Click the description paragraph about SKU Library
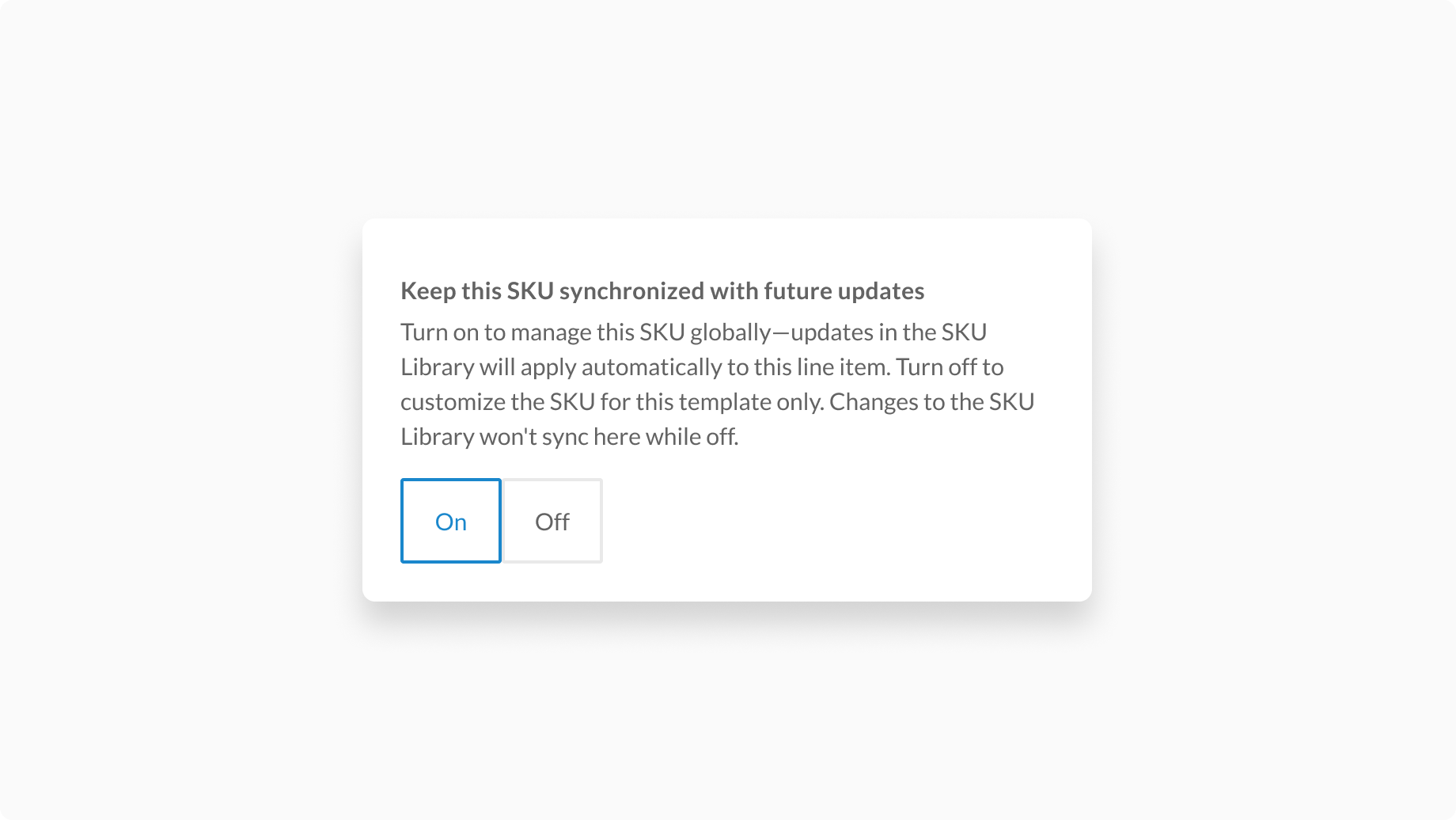This screenshot has width=1456, height=820. (x=717, y=384)
